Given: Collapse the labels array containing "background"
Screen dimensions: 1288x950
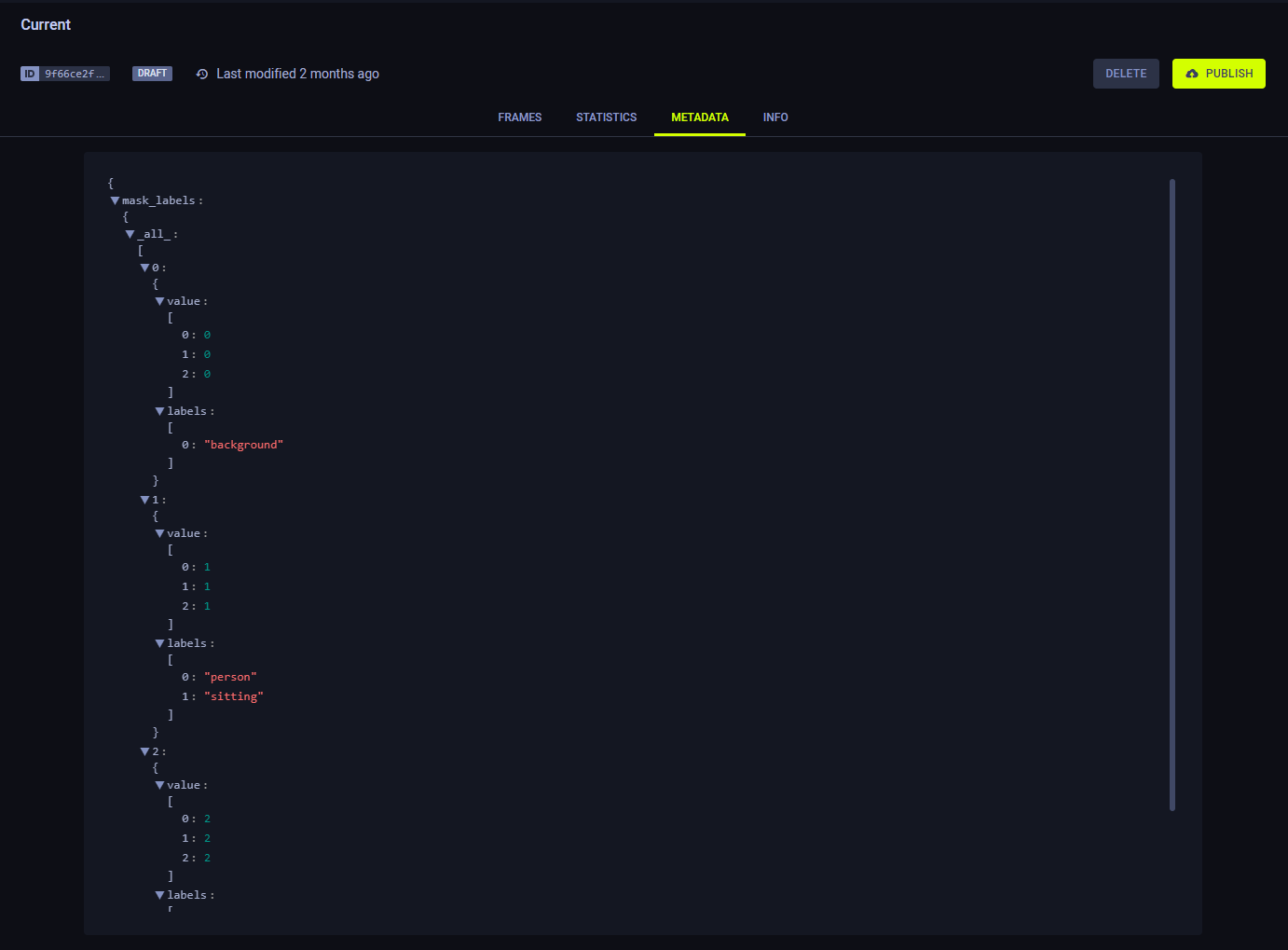Looking at the screenshot, I should [159, 411].
